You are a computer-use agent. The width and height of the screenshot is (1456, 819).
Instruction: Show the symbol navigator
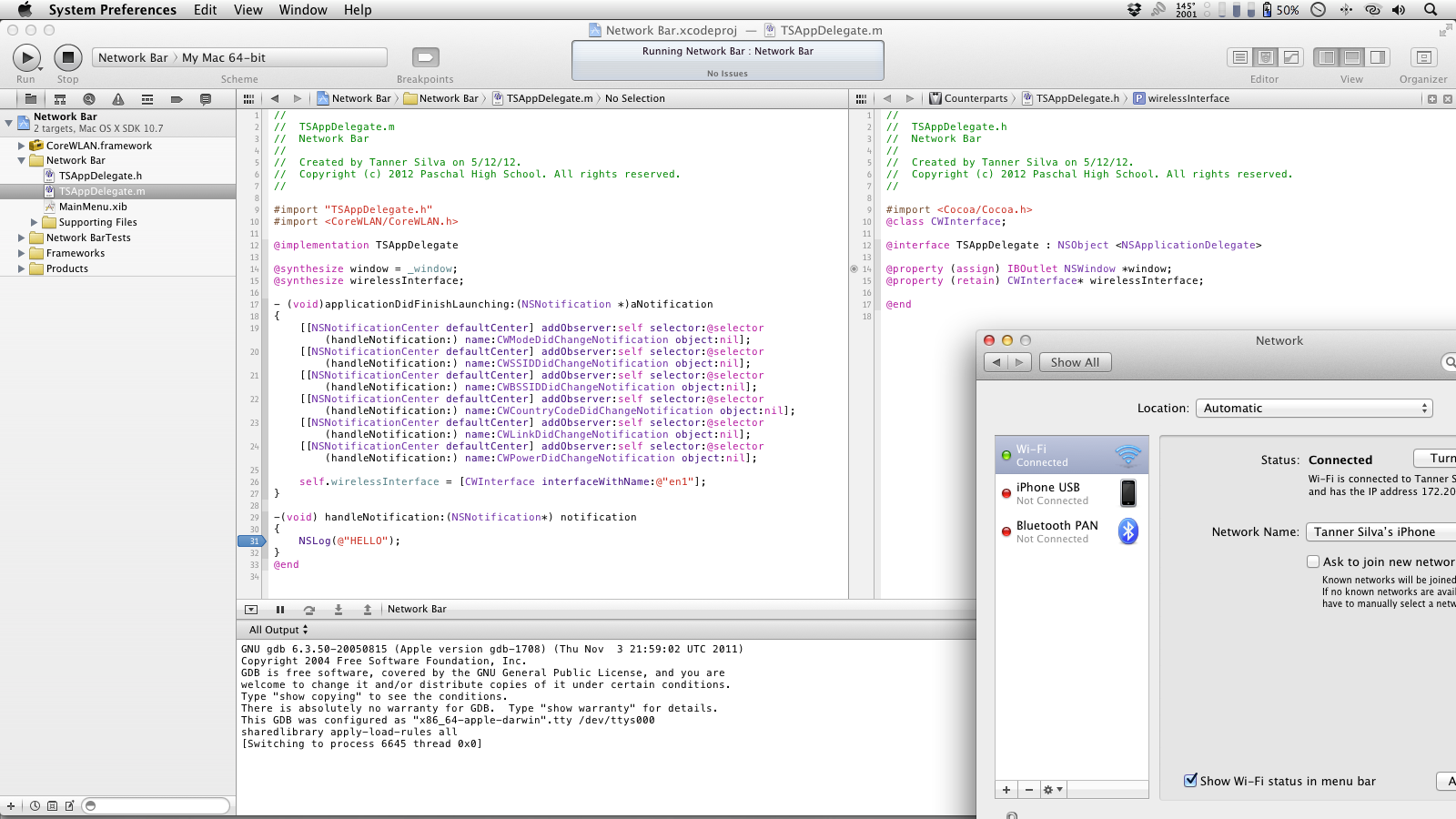coord(60,99)
